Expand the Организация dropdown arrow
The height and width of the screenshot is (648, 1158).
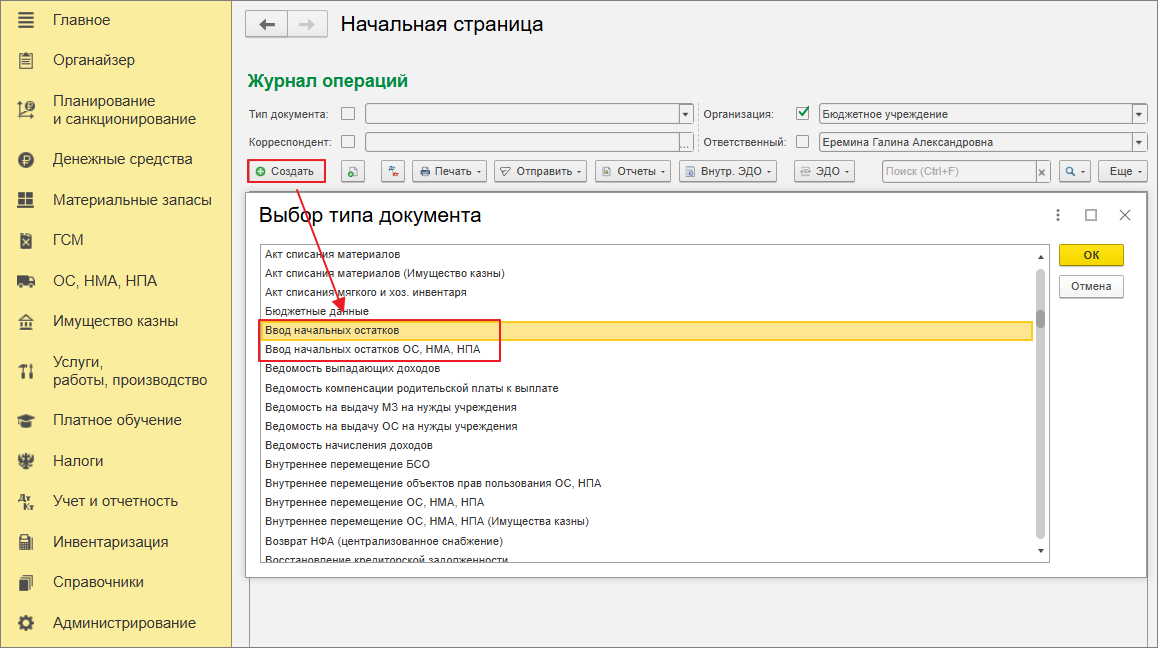(1139, 114)
